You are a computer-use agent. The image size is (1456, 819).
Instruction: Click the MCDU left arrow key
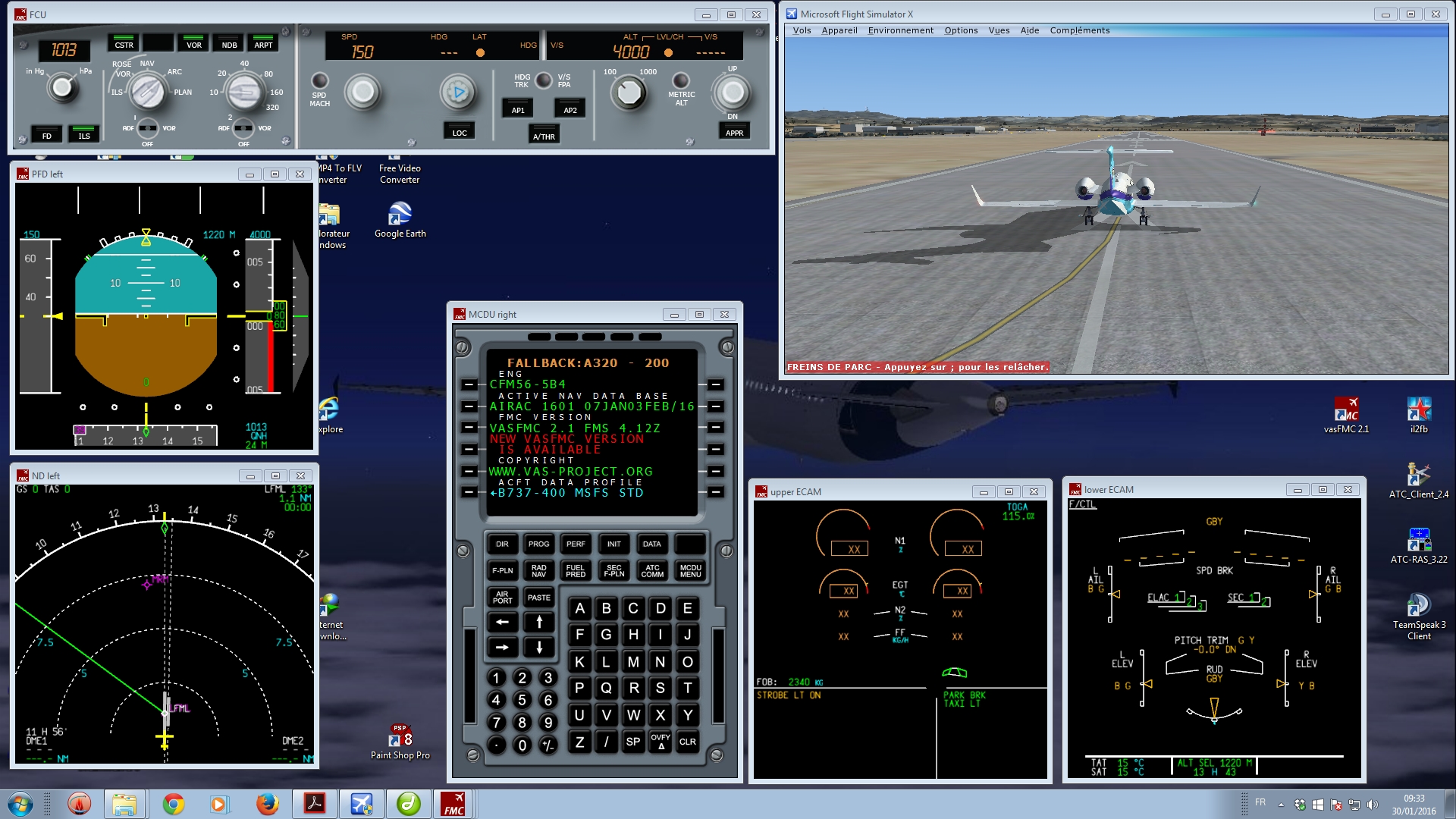point(502,622)
